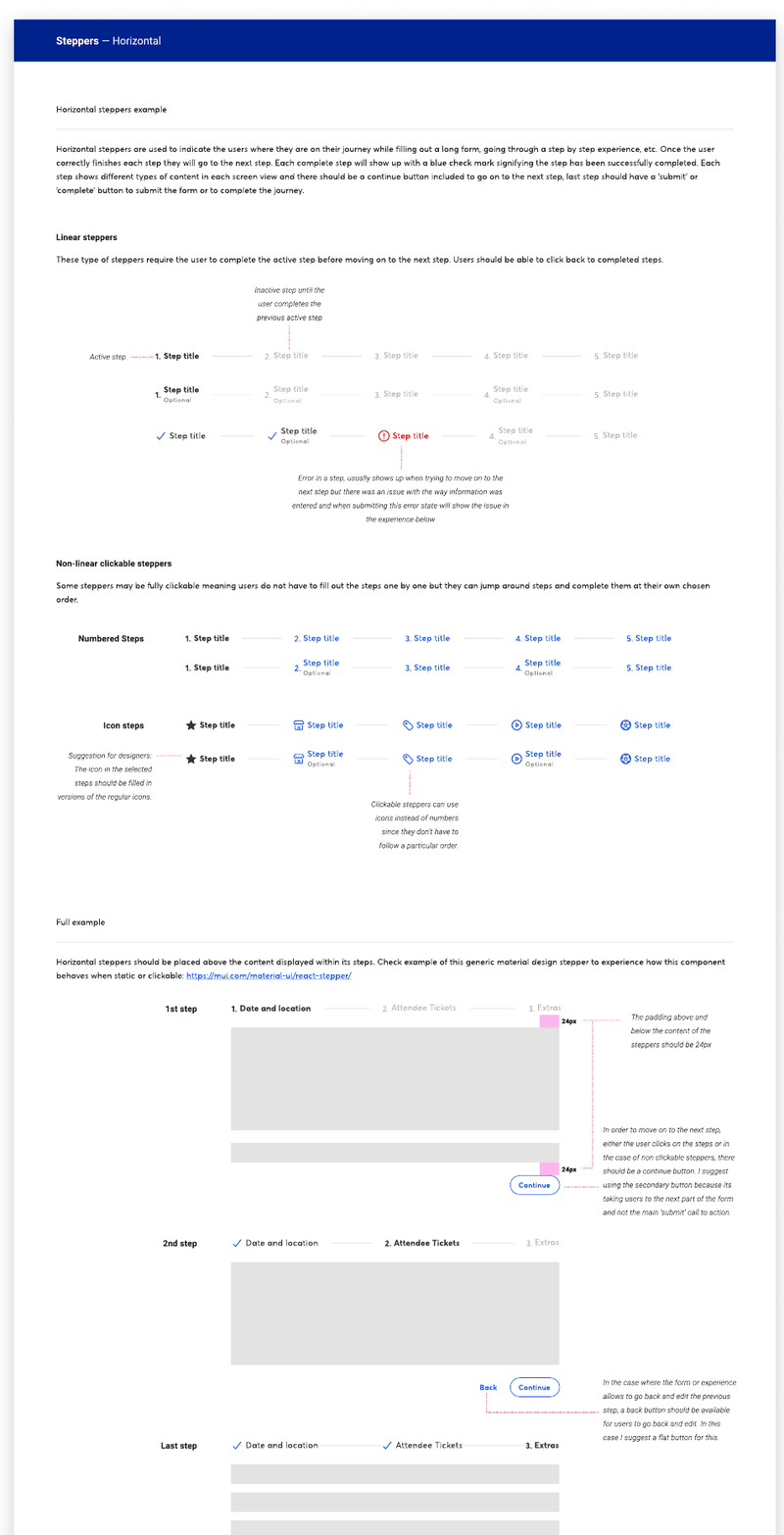This screenshot has height=1535, width=784.
Task: Click the check mark in the 2nd step stepper
Action: click(x=236, y=1243)
